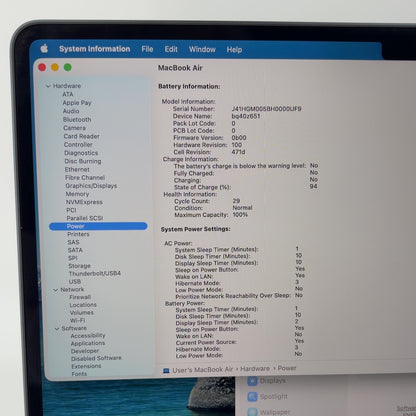Click the Spotlight icon in System Settings
The image size is (416, 416).
[253, 397]
